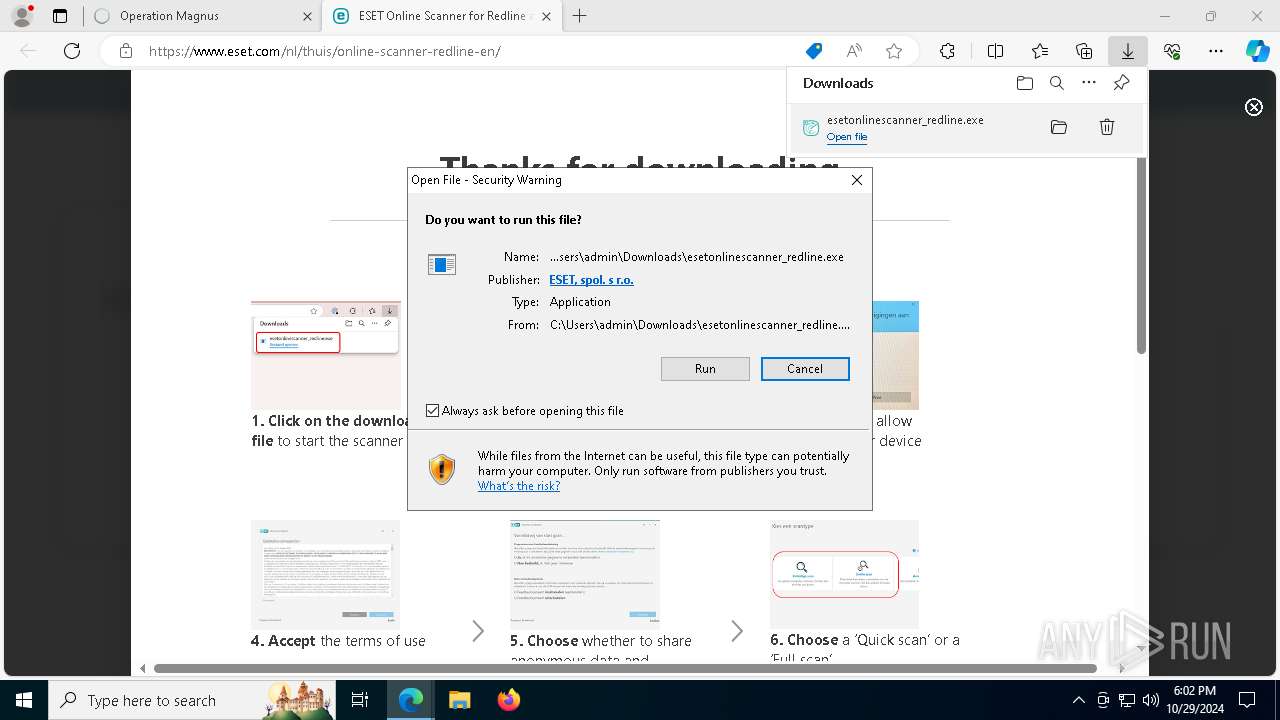
Task: Open Task View on the taskbar
Action: click(x=361, y=700)
